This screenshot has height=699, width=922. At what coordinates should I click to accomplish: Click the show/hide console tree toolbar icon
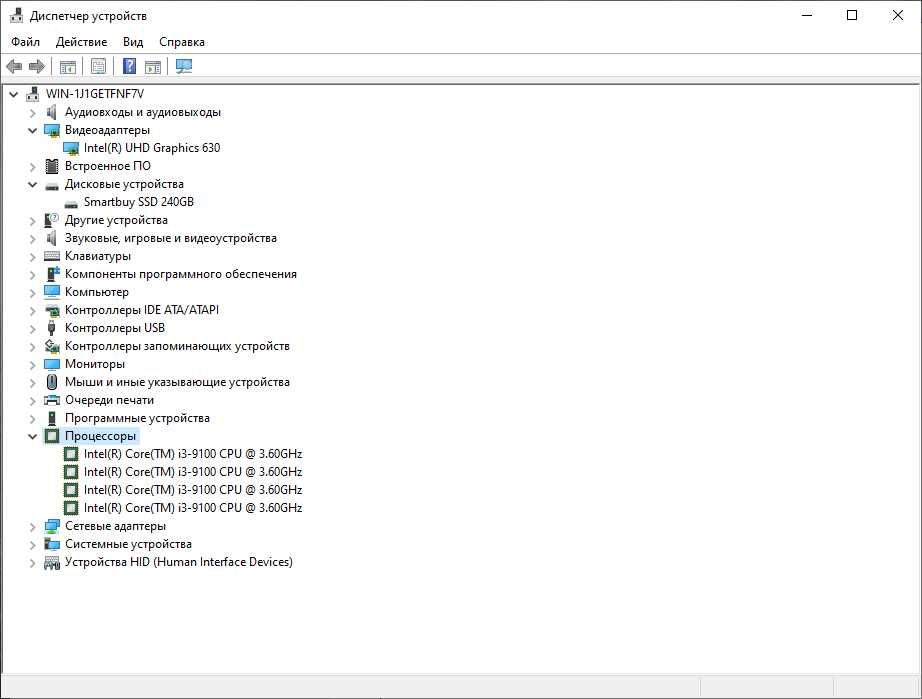pyautogui.click(x=68, y=66)
